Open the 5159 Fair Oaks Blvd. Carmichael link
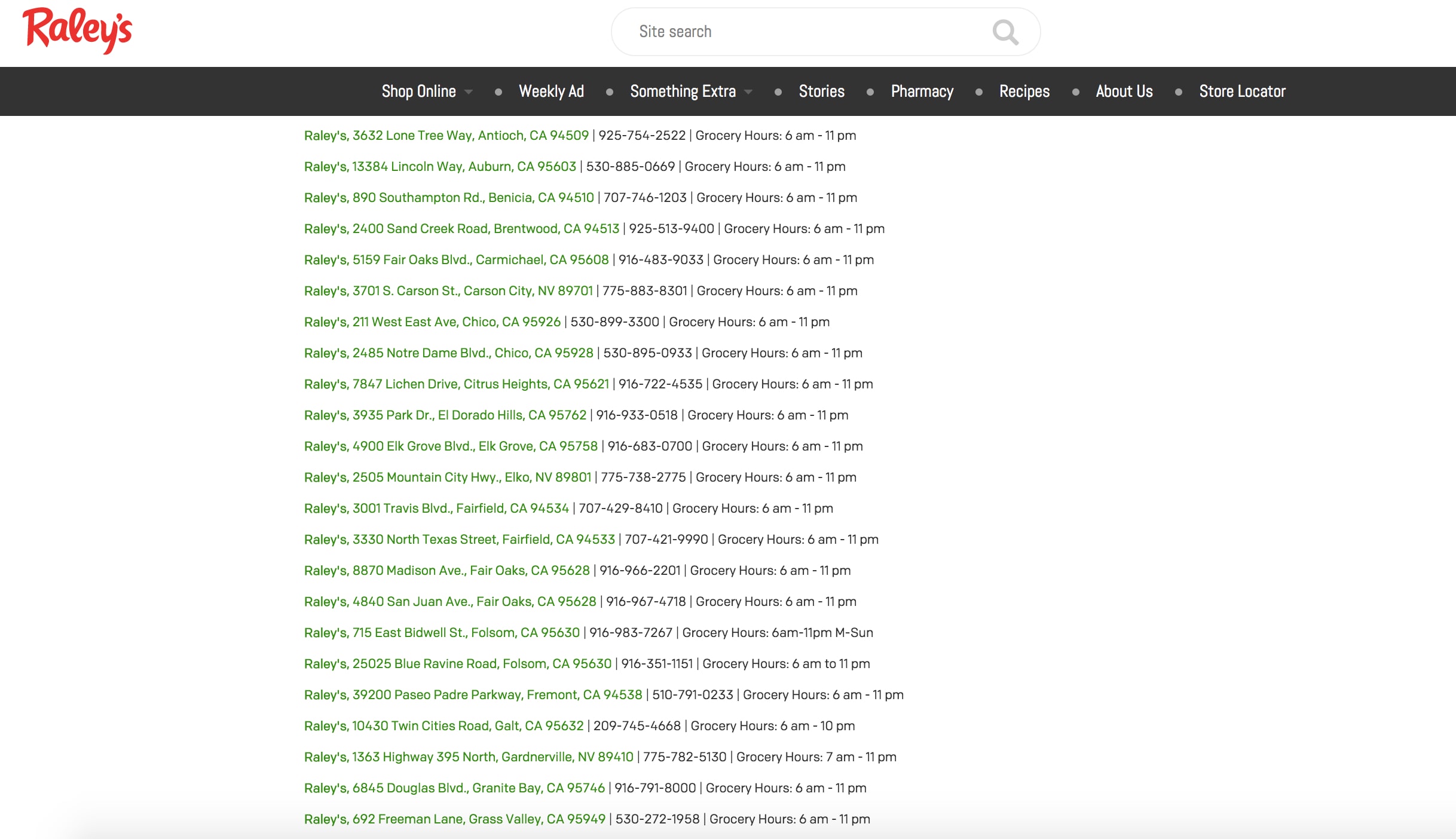 456,260
